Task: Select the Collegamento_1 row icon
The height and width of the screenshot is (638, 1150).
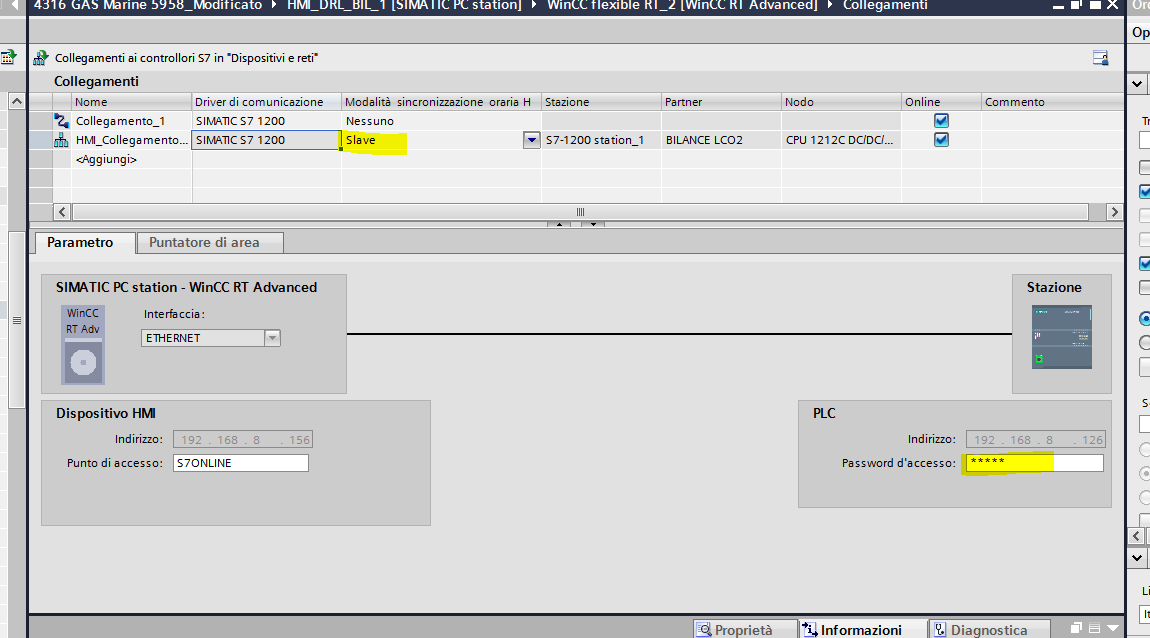Action: pos(62,121)
